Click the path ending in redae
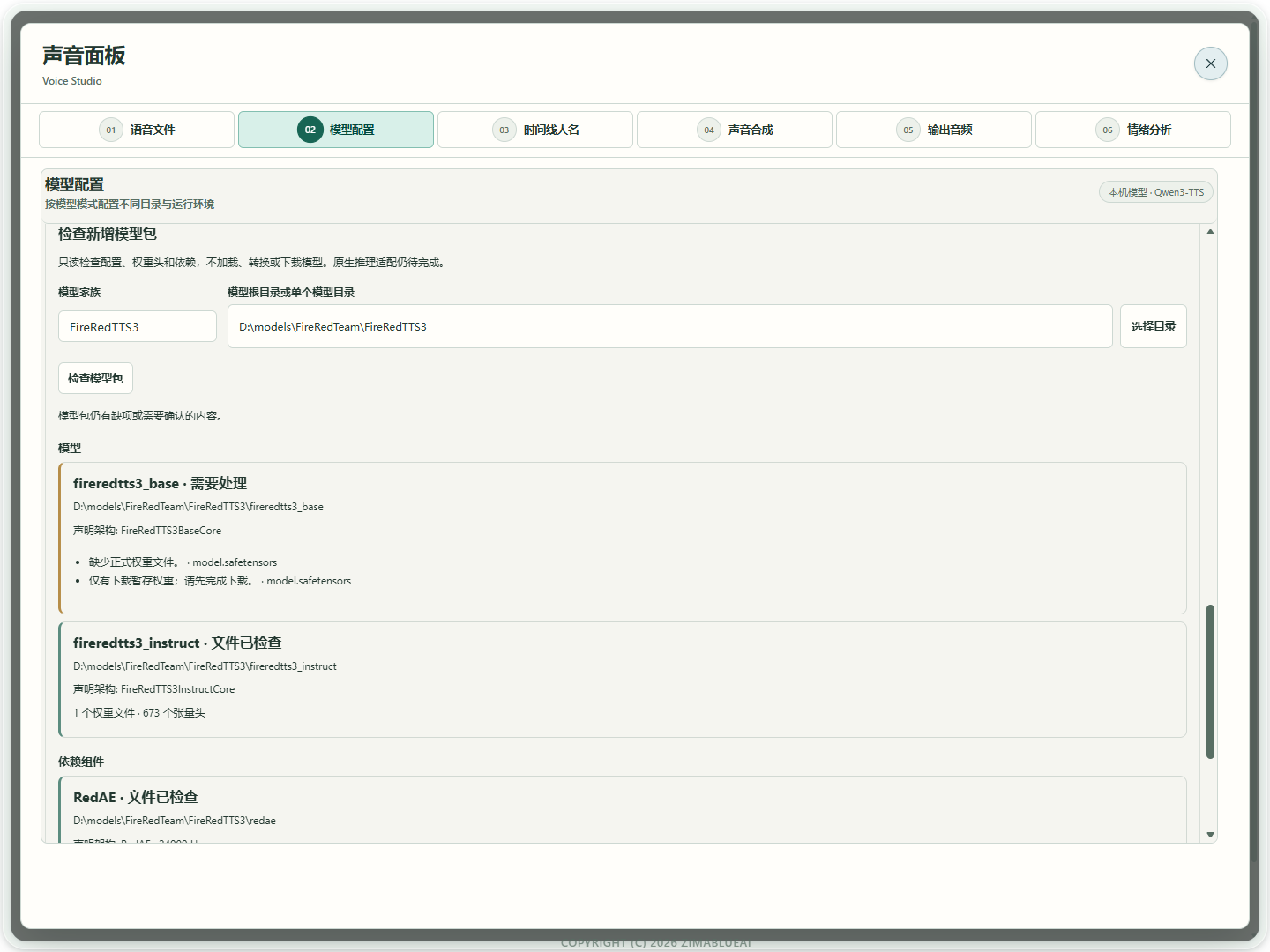 (175, 821)
